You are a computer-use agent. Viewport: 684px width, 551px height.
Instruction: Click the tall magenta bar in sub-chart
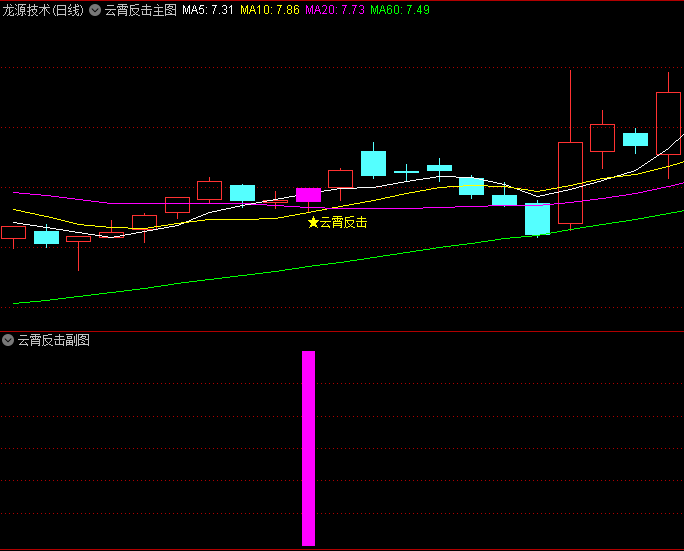(308, 448)
